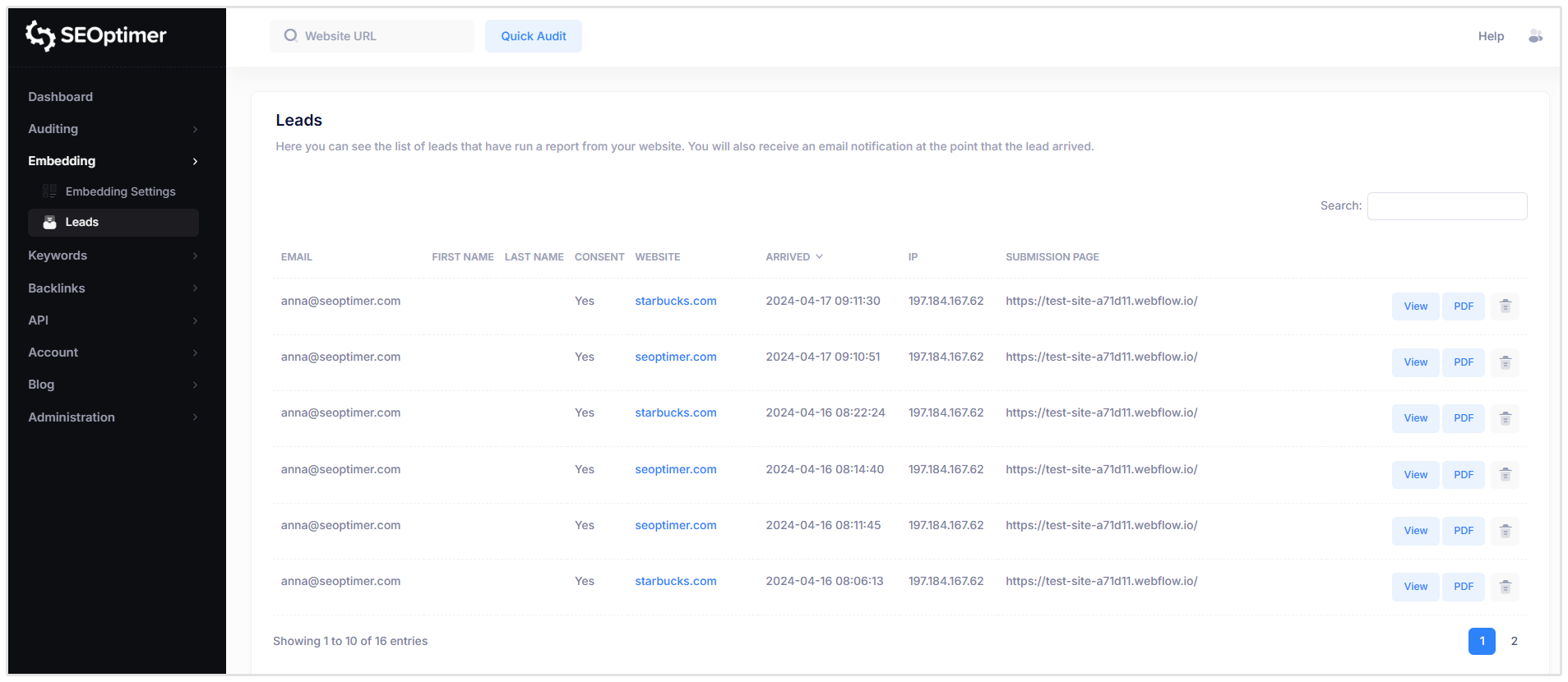This screenshot has width=1568, height=682.
Task: Download PDF for the 08:11:45 lead
Action: [x=1463, y=531]
